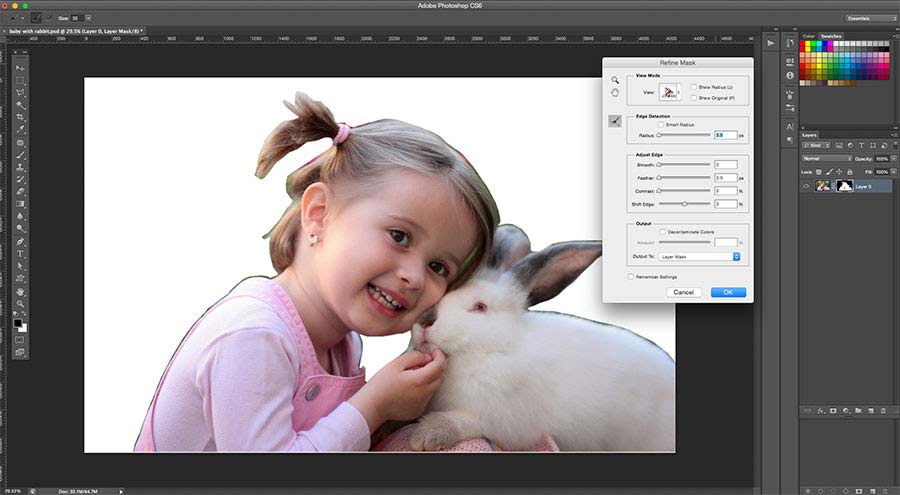Check the Decontaminate Colors option
The width and height of the screenshot is (900, 495).
tap(662, 231)
